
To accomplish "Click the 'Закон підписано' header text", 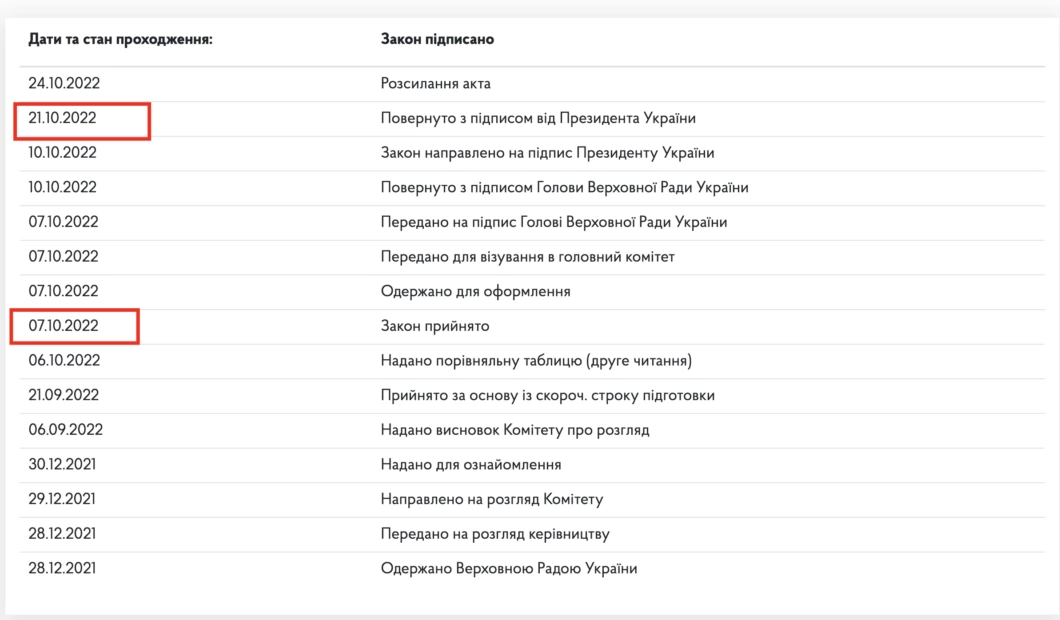I will pos(437,40).
